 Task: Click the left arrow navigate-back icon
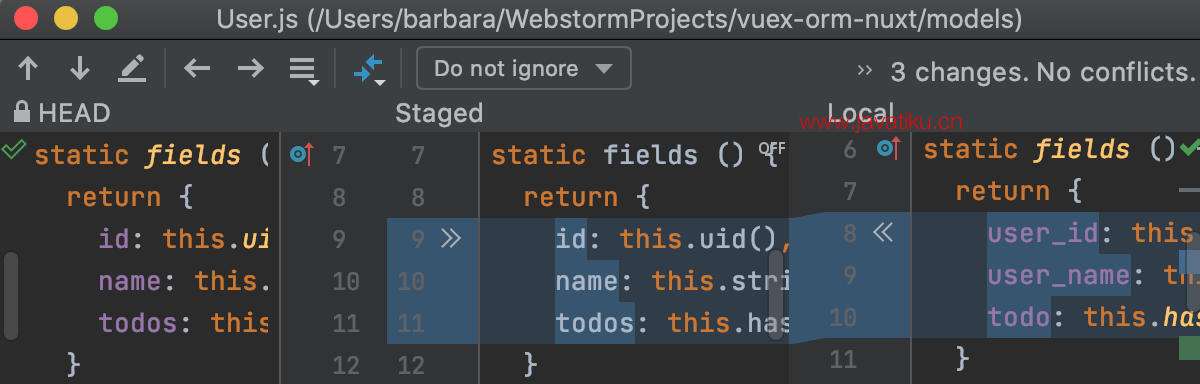[x=198, y=69]
